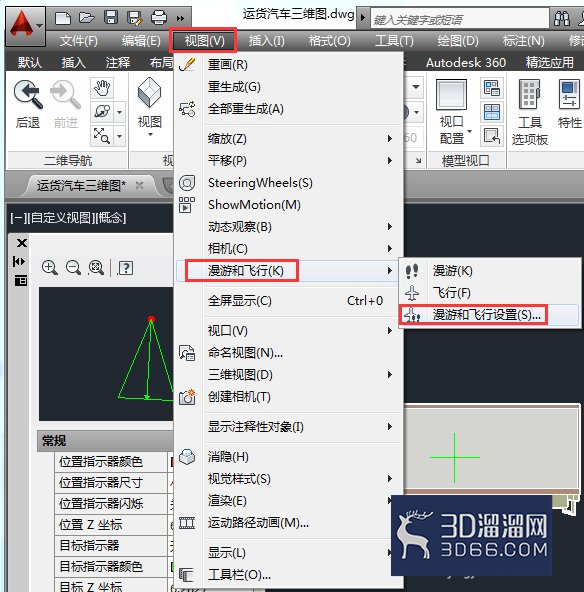The height and width of the screenshot is (592, 584).
Task: Click the Open folder icon
Action: [86, 18]
